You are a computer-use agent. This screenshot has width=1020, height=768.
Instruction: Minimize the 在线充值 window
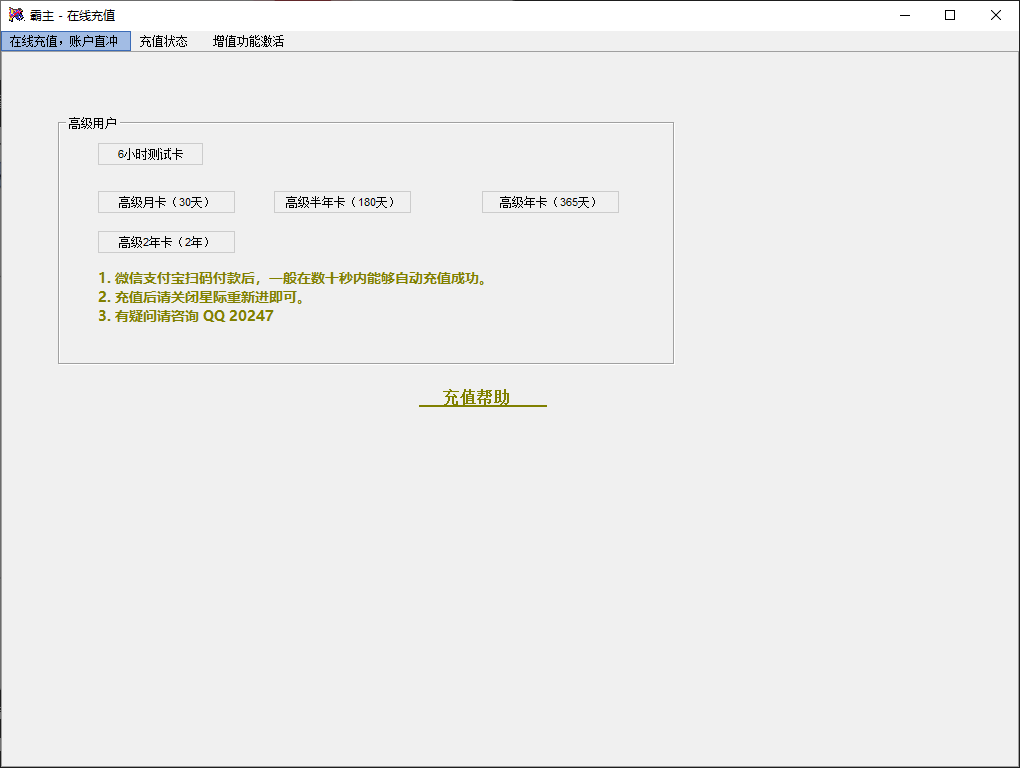click(x=904, y=15)
